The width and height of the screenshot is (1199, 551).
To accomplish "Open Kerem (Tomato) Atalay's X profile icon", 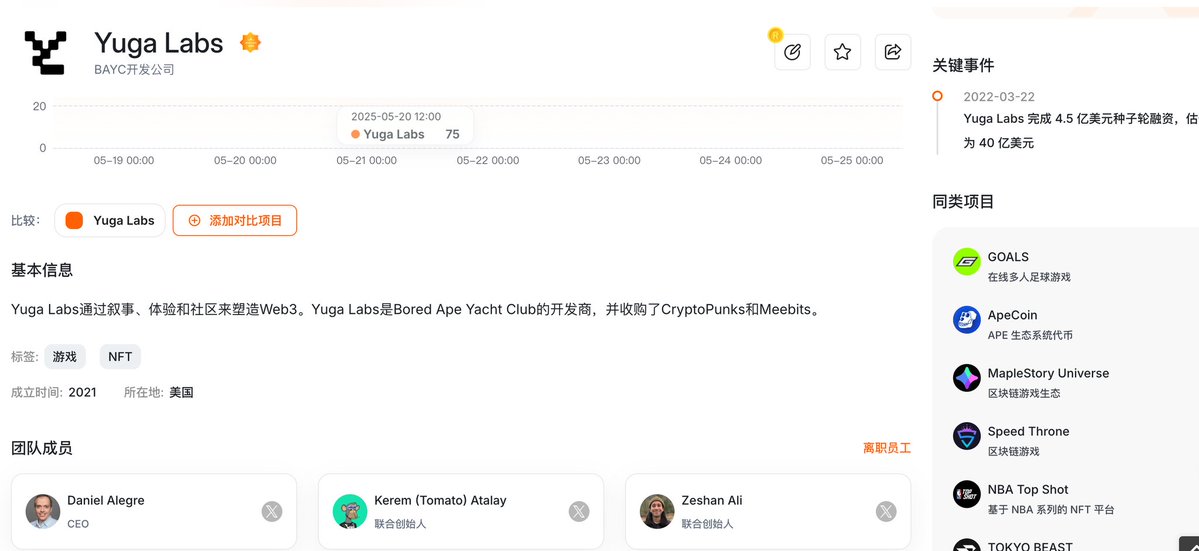I will pos(579,511).
